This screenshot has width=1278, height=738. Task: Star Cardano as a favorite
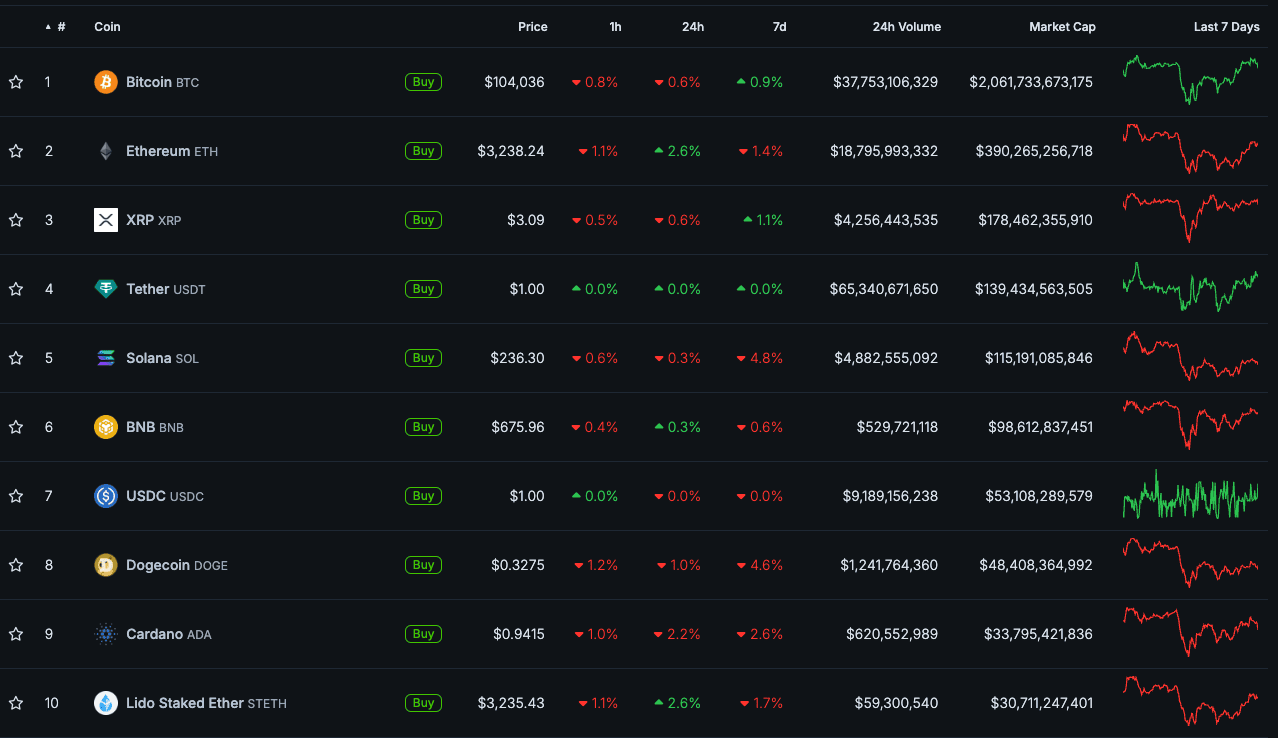16,634
